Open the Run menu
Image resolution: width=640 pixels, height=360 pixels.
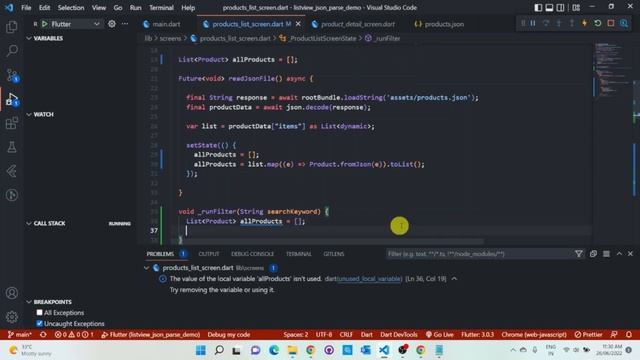pyautogui.click(x=136, y=7)
